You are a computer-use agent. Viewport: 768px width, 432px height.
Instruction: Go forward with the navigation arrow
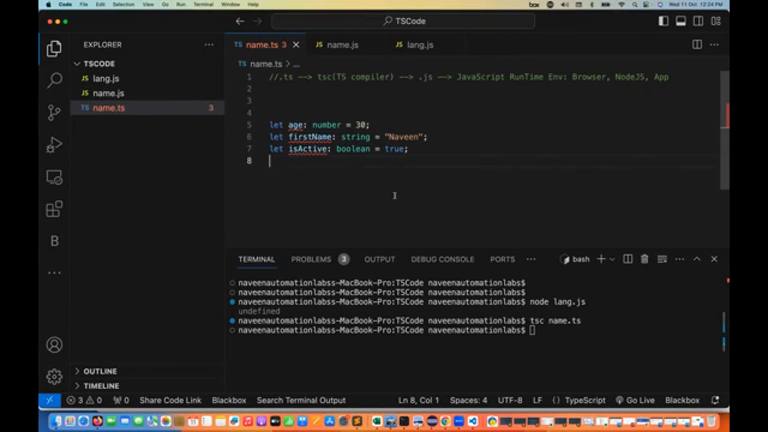click(258, 21)
